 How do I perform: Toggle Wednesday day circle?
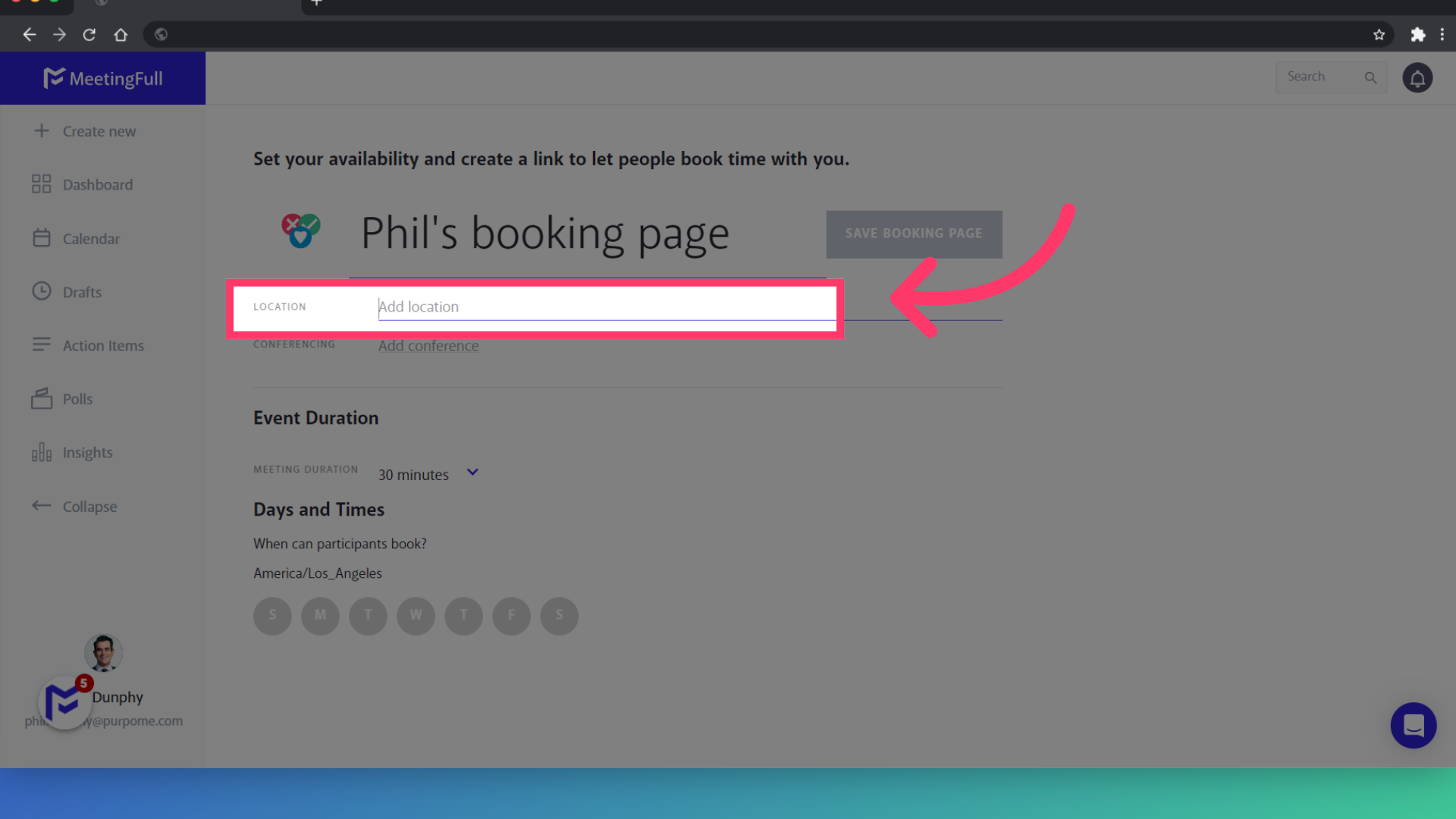[416, 616]
